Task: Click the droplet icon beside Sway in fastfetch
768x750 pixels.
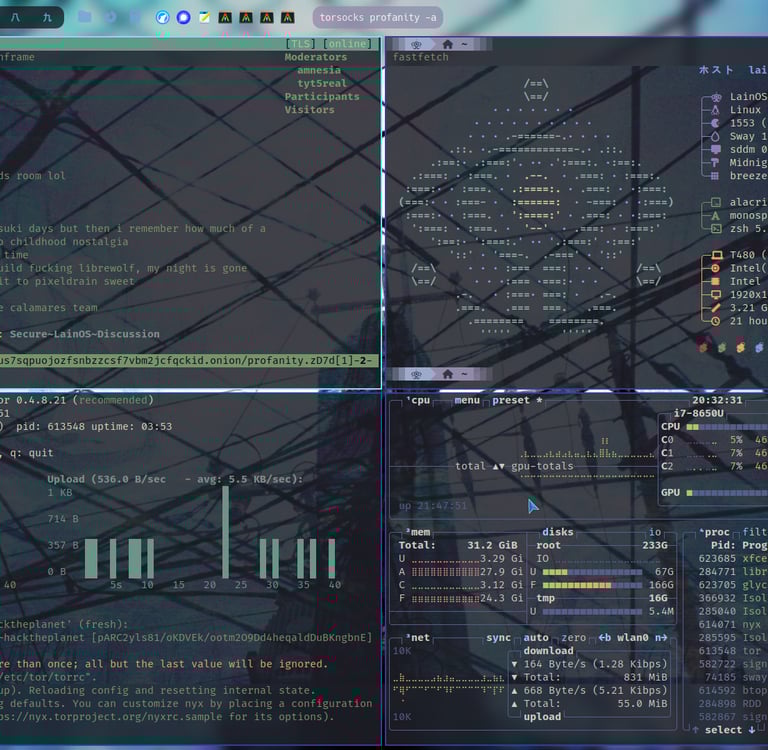Action: [716, 136]
